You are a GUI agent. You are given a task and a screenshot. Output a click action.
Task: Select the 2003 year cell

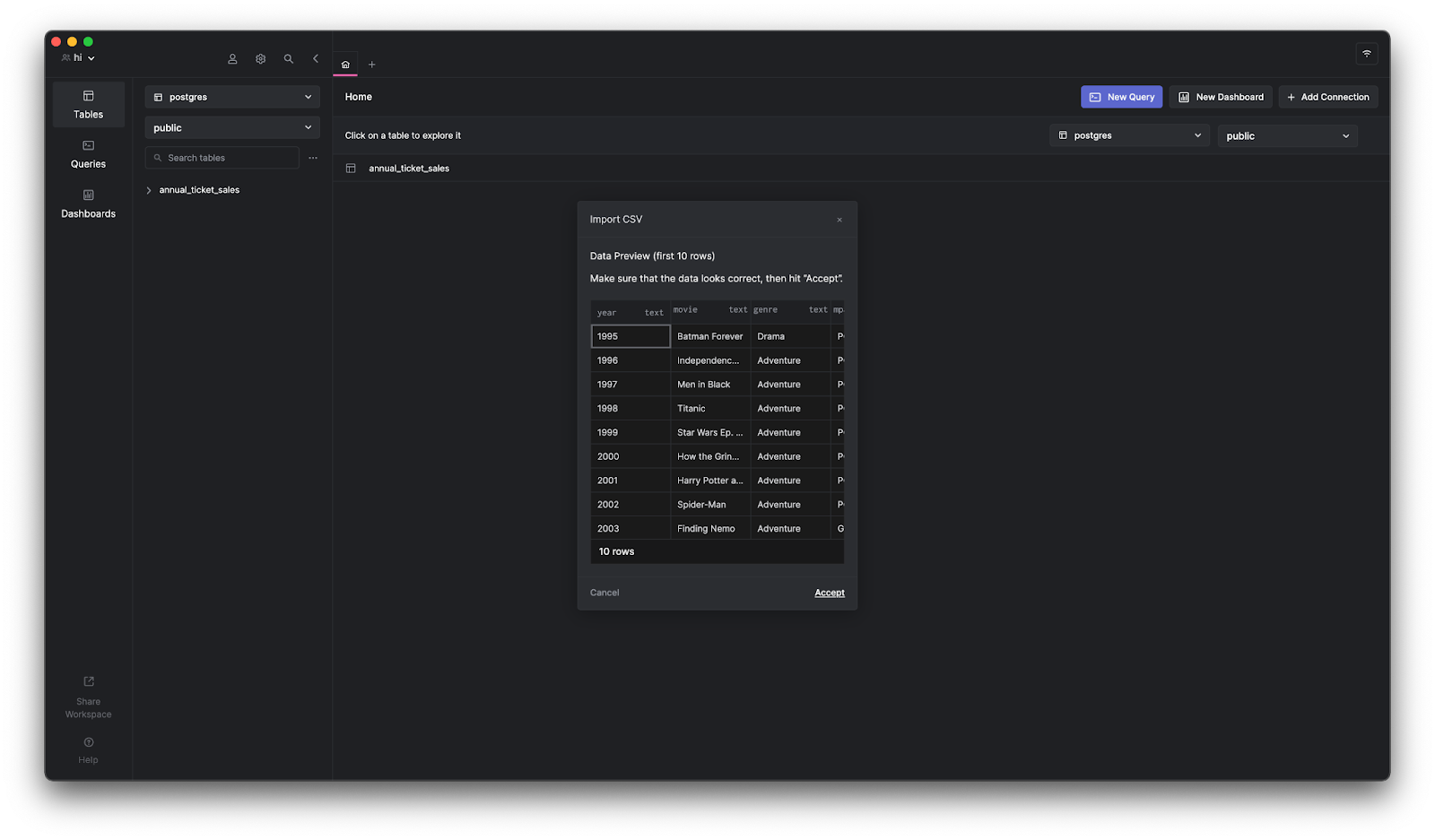[x=631, y=529]
